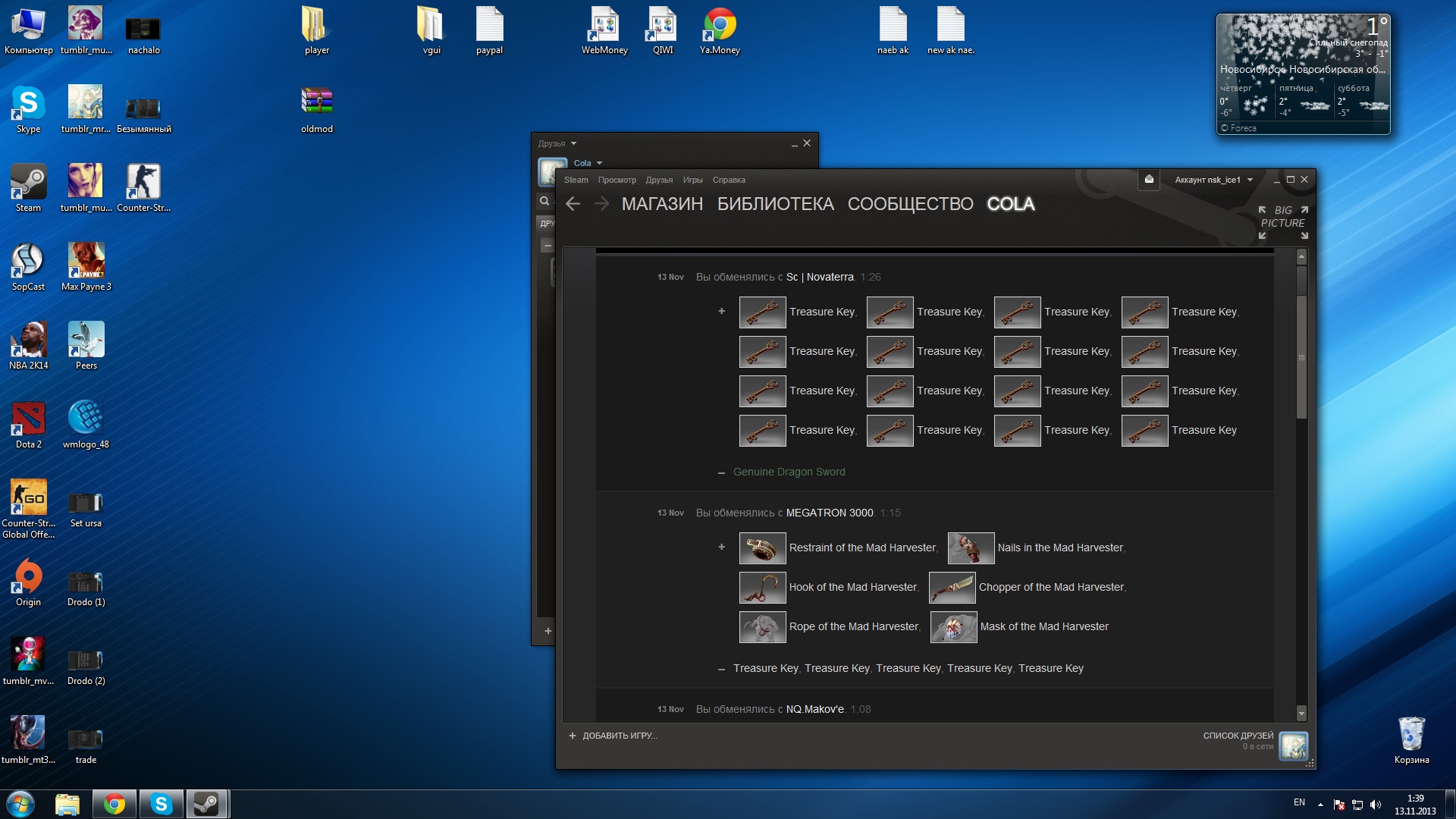Click Steam in the Windows taskbar
The image size is (1456, 819).
[x=206, y=804]
